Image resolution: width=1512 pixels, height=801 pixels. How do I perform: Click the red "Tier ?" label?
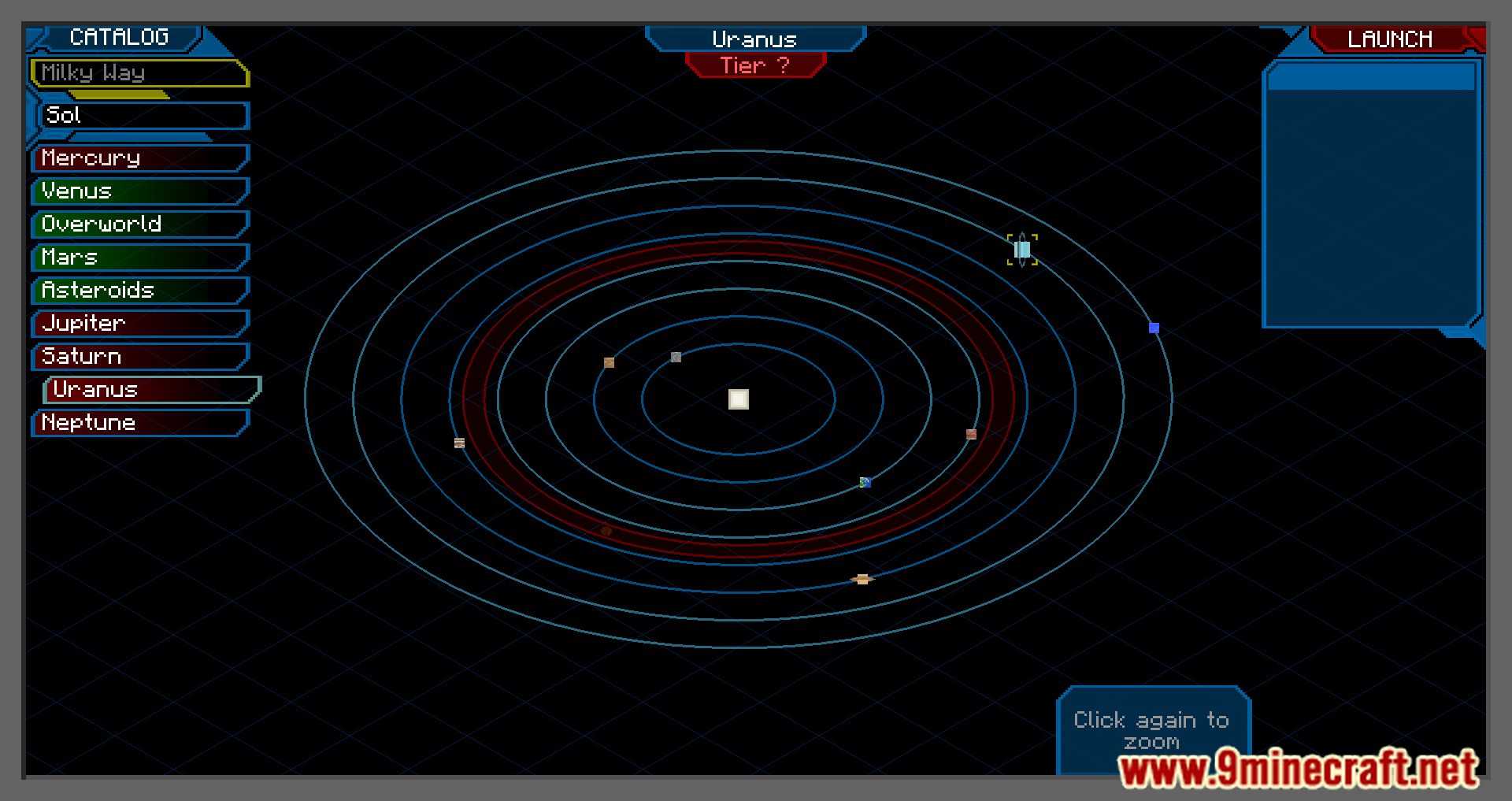click(x=755, y=65)
